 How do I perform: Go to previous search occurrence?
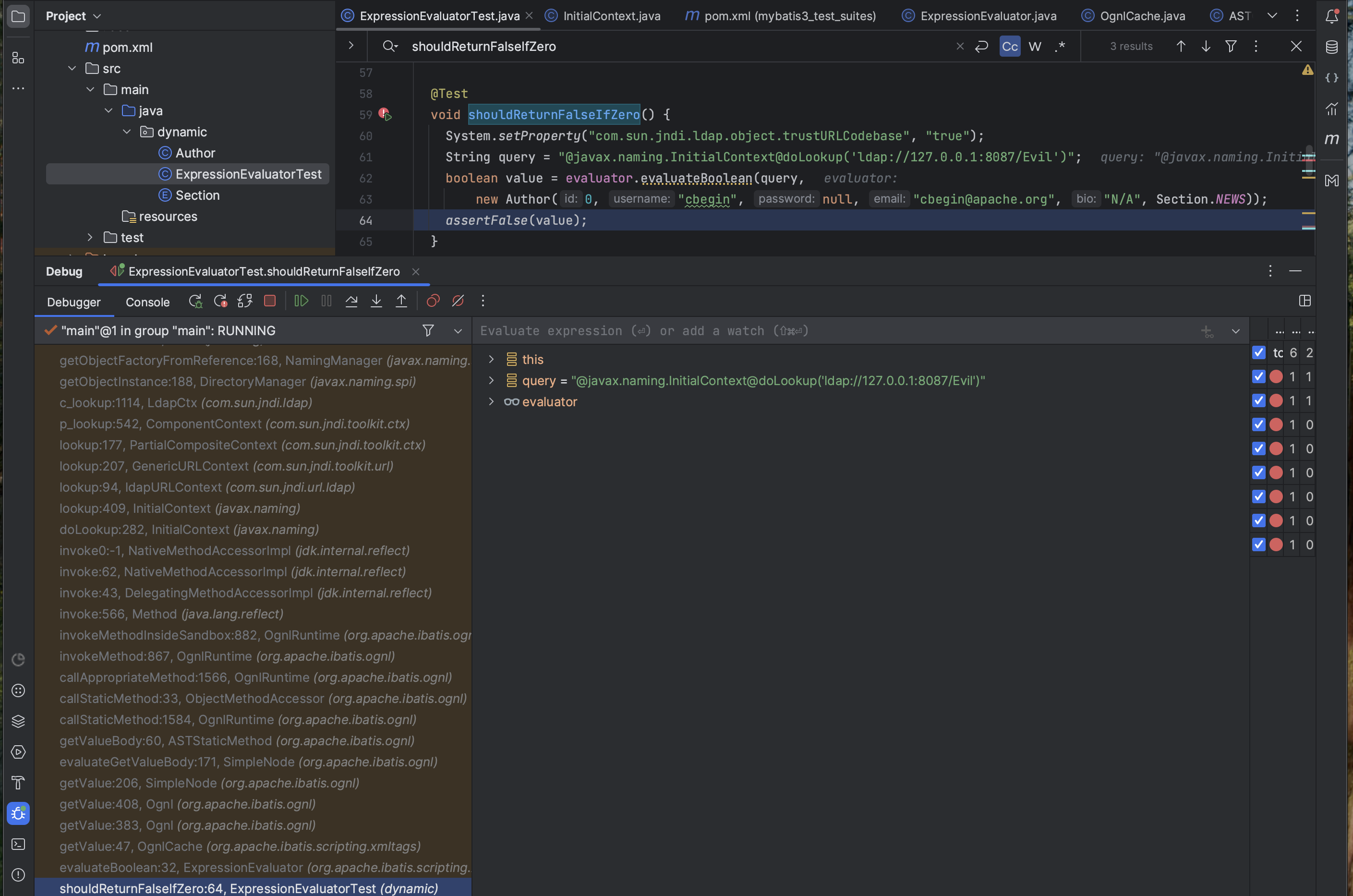pyautogui.click(x=1181, y=46)
